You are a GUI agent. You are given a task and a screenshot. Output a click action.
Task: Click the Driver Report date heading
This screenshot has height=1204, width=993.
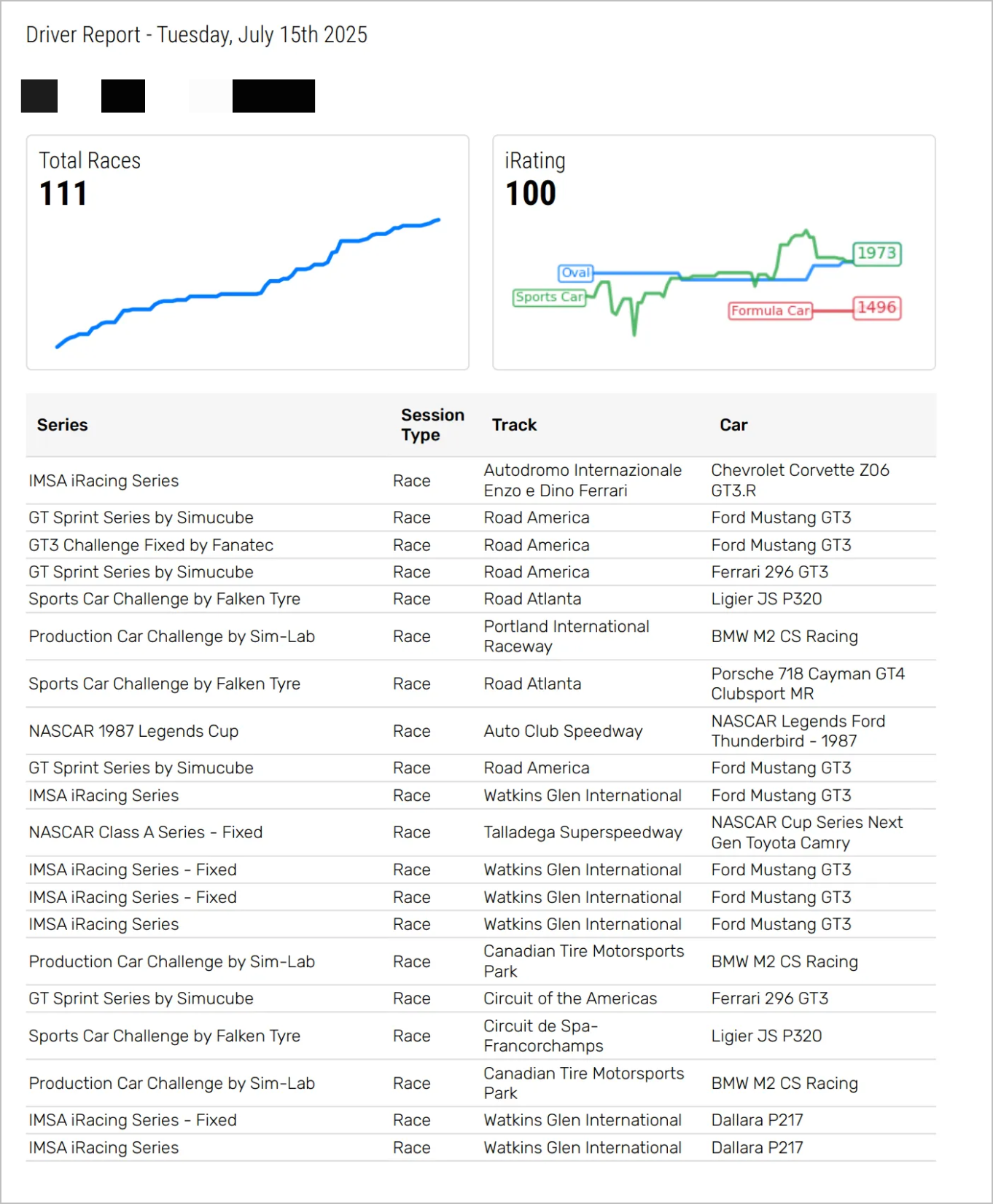pos(197,35)
